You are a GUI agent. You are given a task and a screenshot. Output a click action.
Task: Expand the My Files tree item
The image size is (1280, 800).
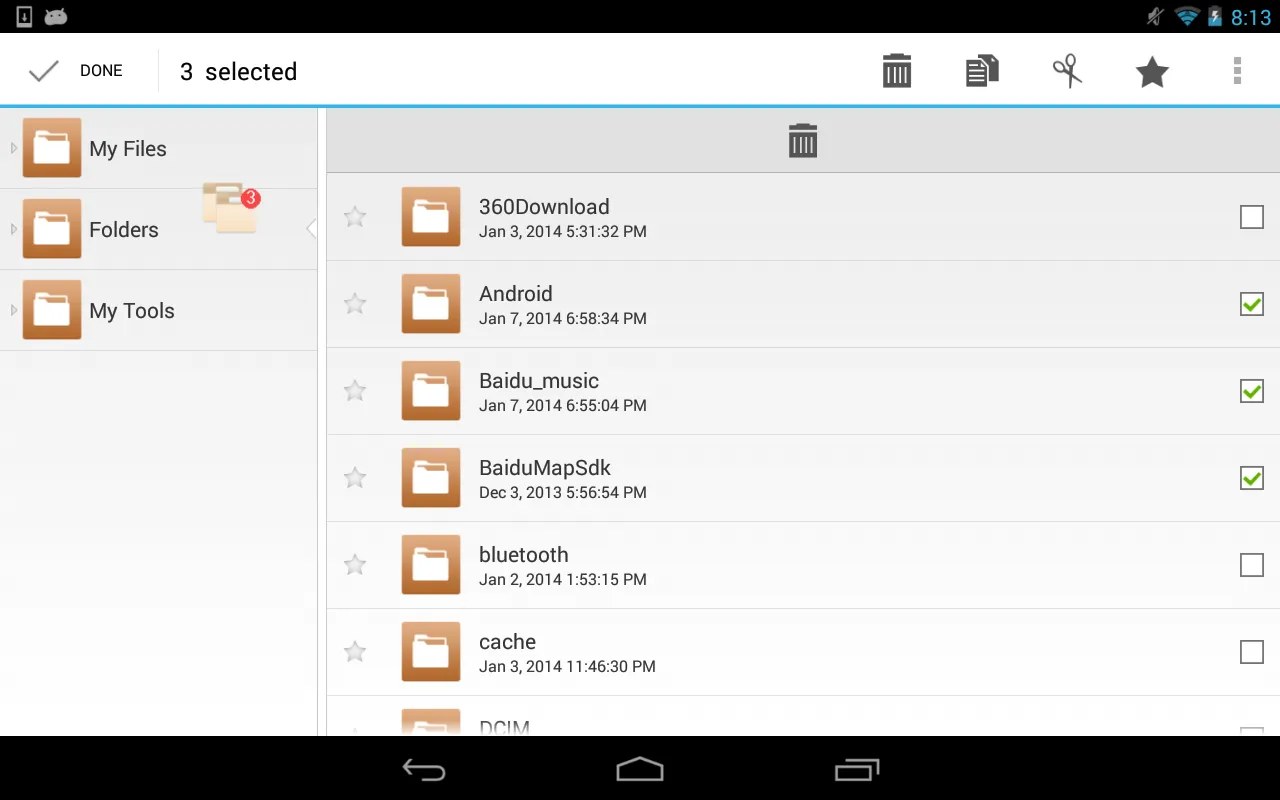[x=13, y=148]
